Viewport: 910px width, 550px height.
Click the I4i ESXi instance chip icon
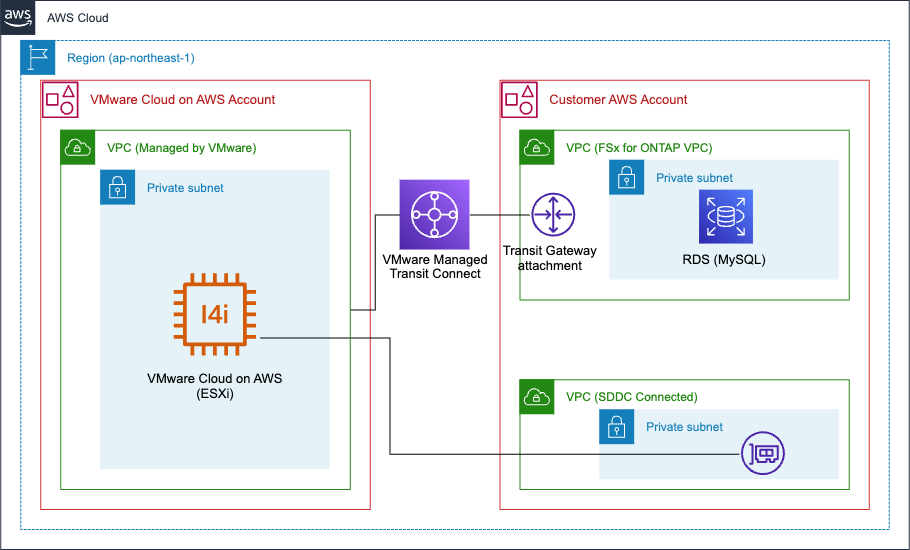coord(215,314)
